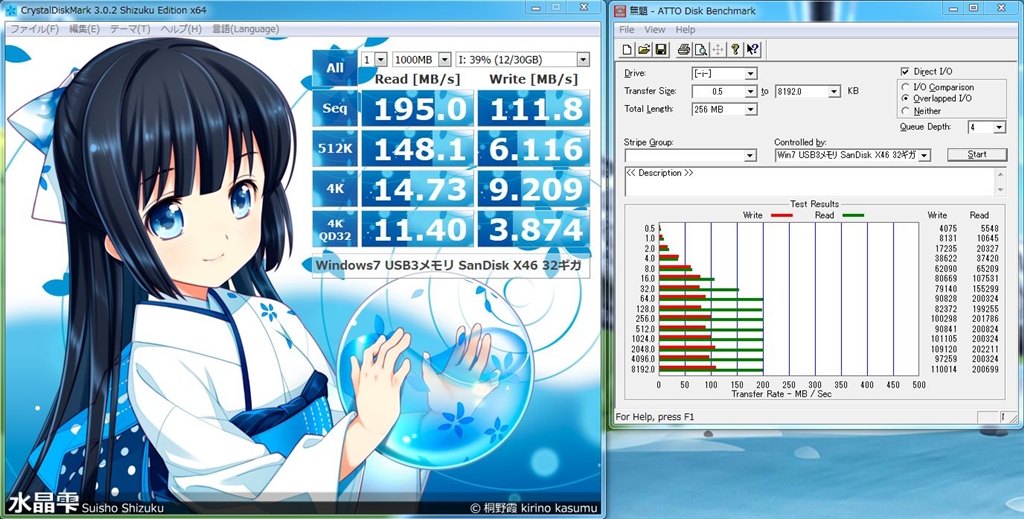The height and width of the screenshot is (519, 1024).
Task: Click the 2048.0 row write value 109120
Action: point(944,349)
